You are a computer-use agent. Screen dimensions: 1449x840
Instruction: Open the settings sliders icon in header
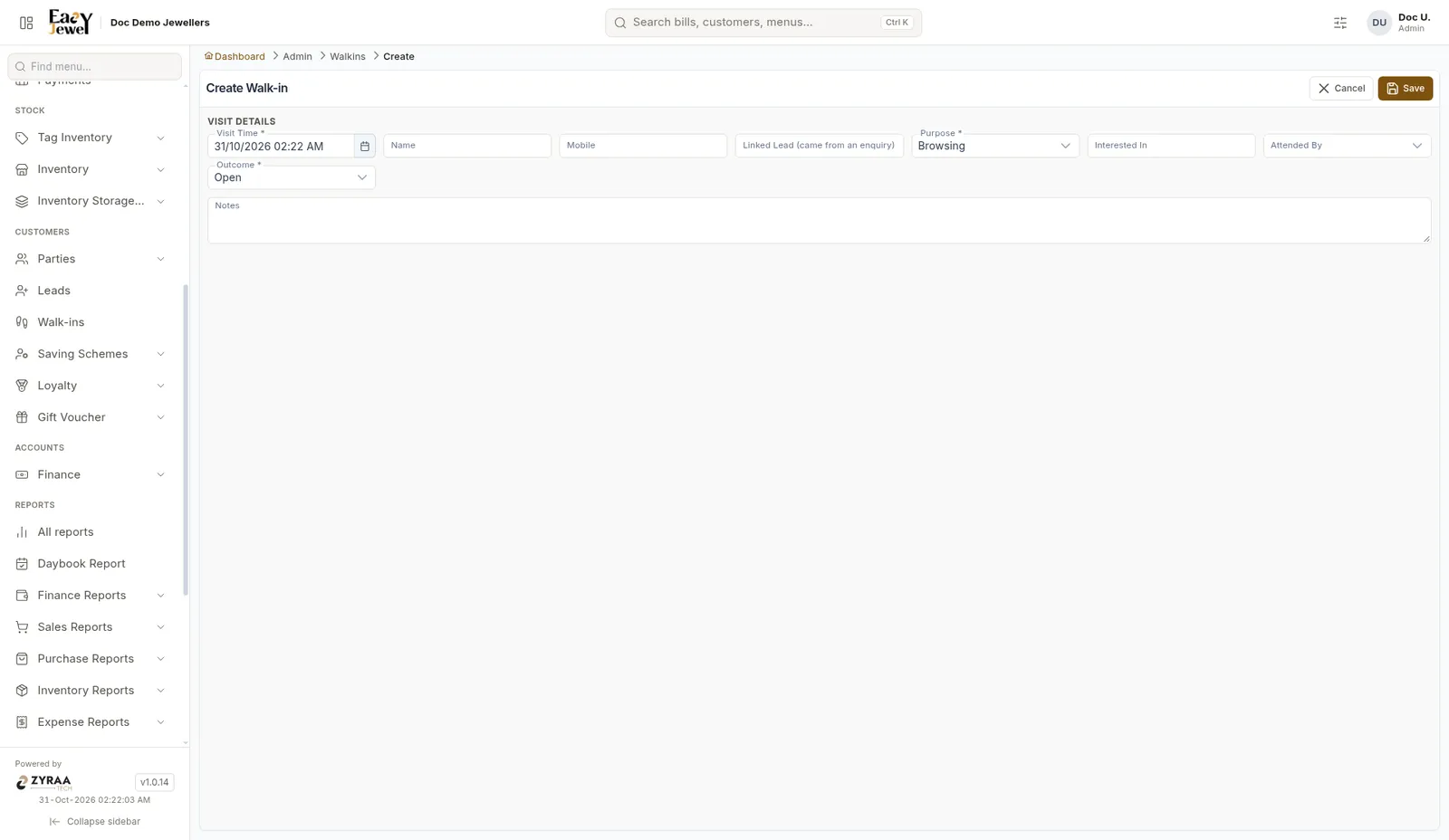click(1340, 23)
